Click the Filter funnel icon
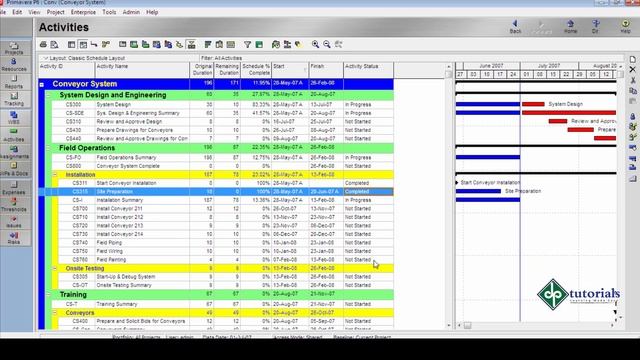Viewport: 640px width, 360px height. tap(247, 44)
